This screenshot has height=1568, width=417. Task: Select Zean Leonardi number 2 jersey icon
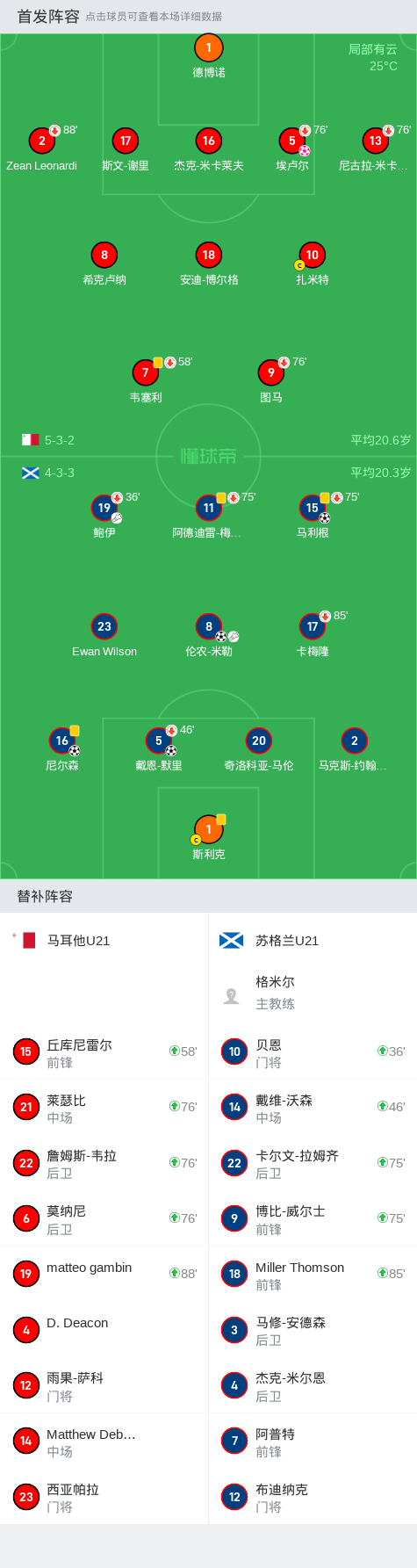(41, 141)
